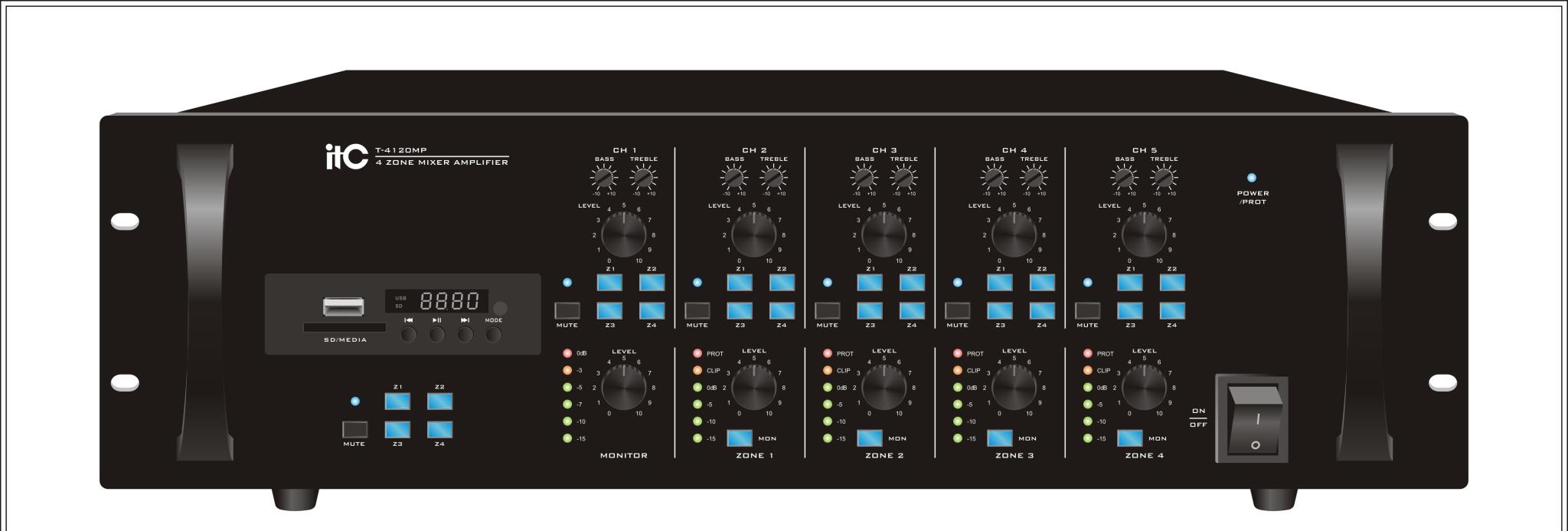Click the POWER/PROT indicator LED
Image resolution: width=1568 pixels, height=531 pixels.
(x=1252, y=178)
